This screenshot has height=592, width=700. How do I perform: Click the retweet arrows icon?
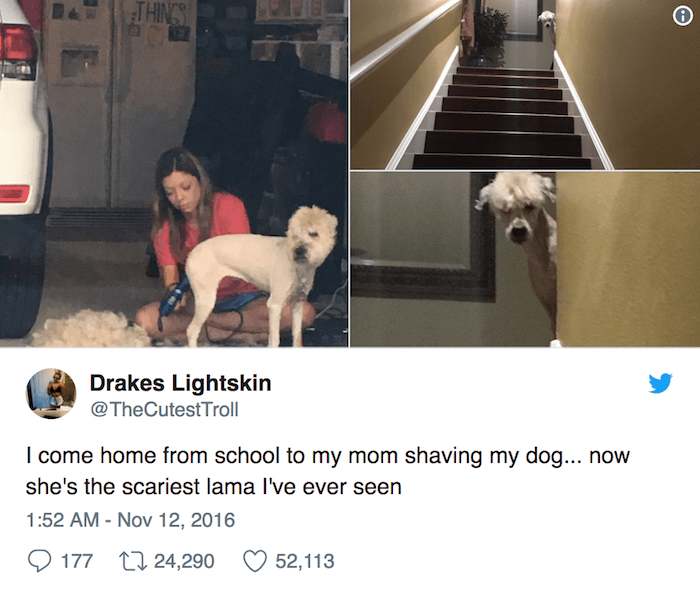133,561
